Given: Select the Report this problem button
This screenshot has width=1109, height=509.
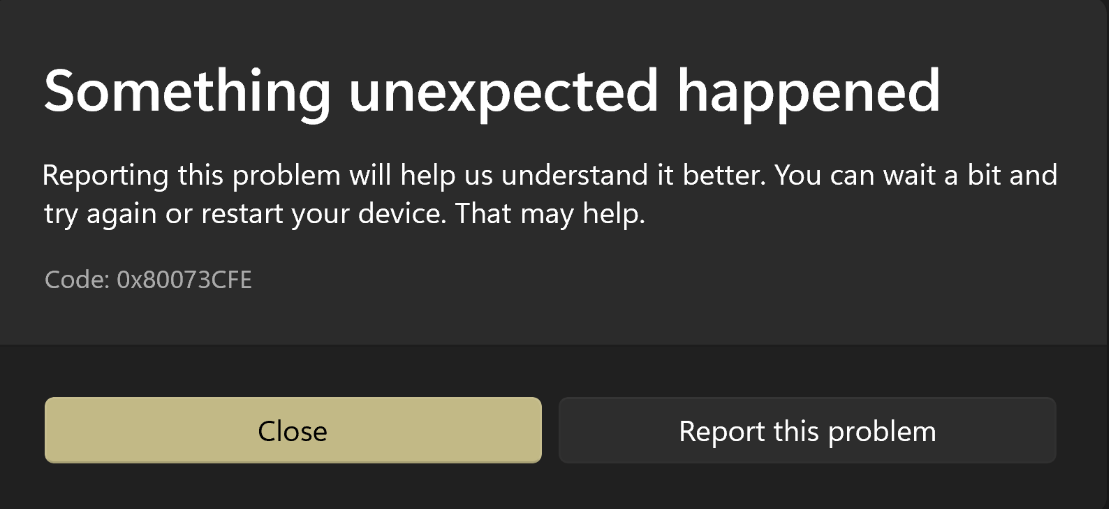Looking at the screenshot, I should [807, 430].
